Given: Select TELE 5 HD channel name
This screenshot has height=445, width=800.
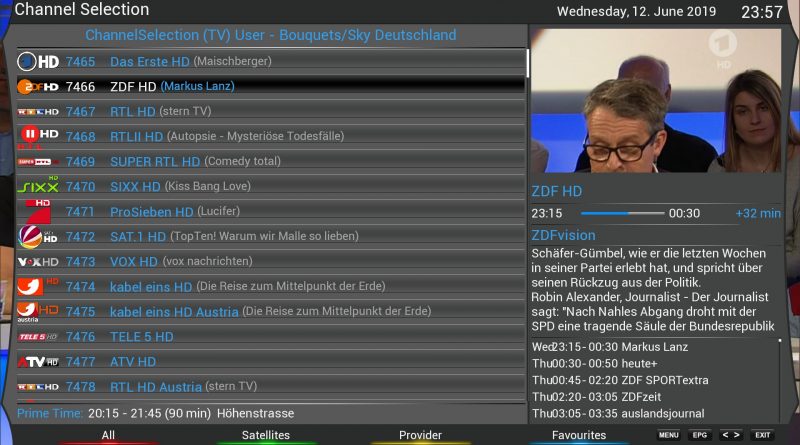Looking at the screenshot, I should coord(141,337).
